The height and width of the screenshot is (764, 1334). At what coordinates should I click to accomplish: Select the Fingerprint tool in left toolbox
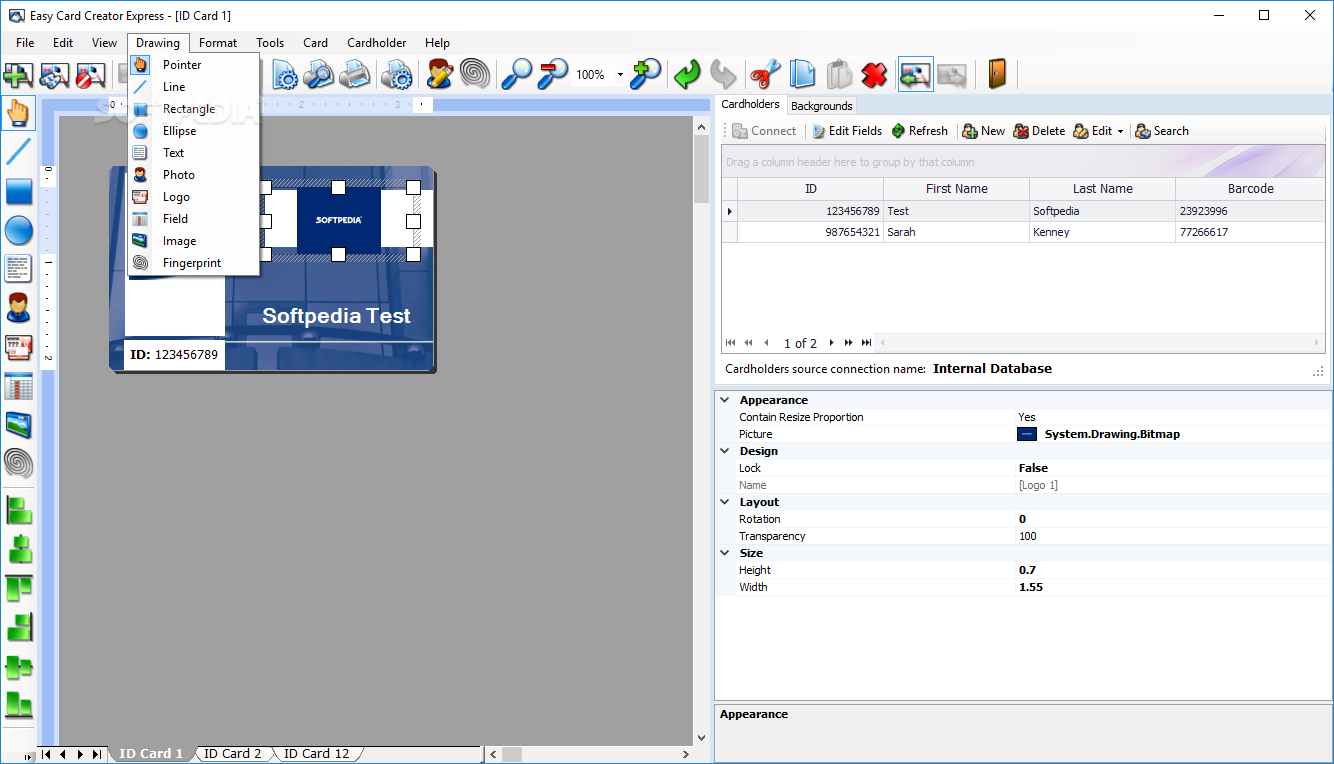pos(18,464)
